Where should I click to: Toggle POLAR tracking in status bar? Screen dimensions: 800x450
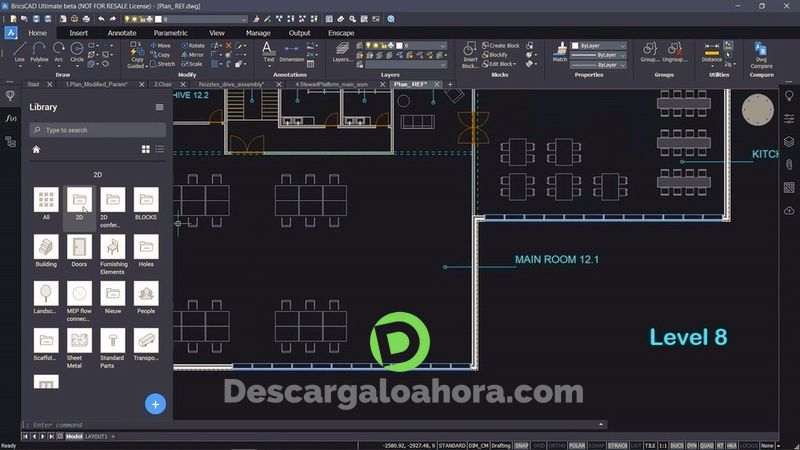[577, 445]
